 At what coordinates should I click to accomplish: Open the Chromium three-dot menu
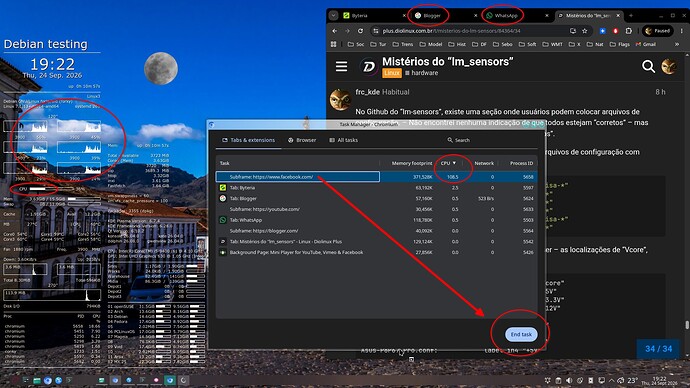(682, 31)
